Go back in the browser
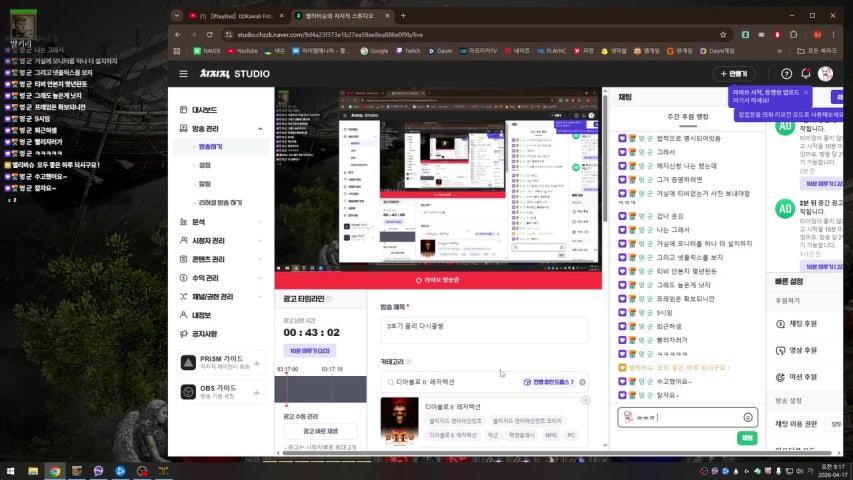The height and width of the screenshot is (480, 853). coord(178,34)
